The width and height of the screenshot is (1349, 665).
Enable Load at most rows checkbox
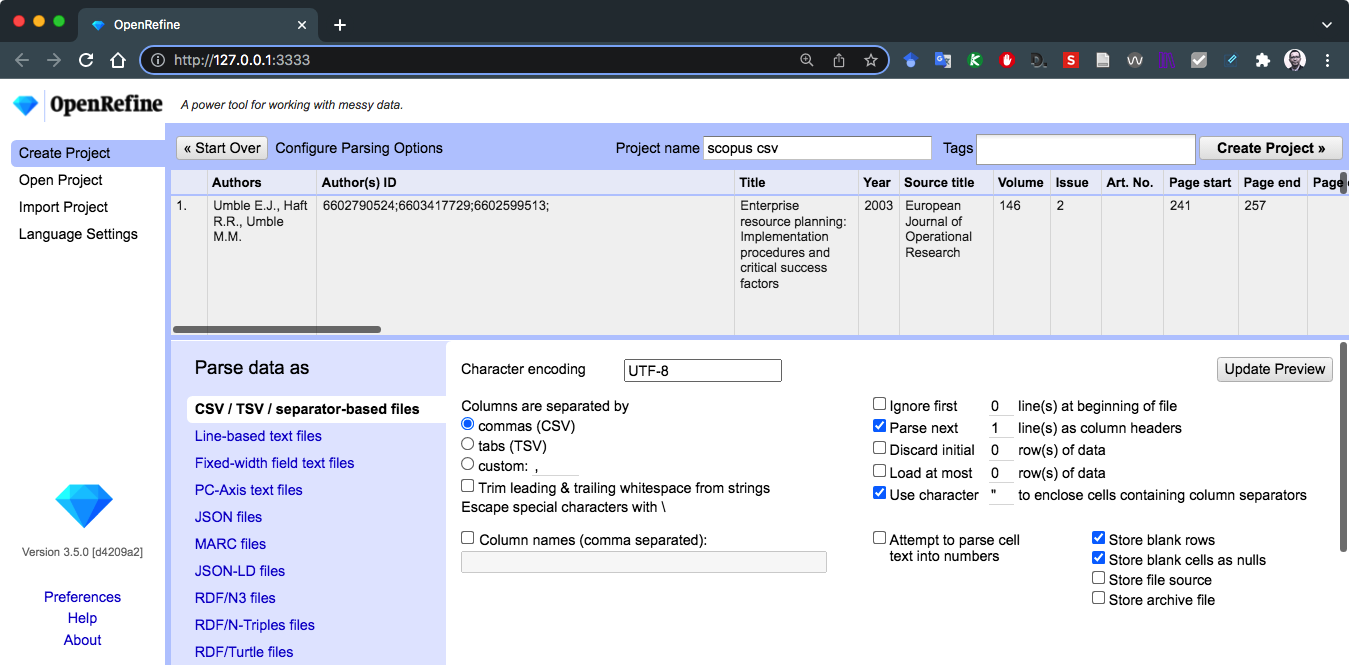coord(879,471)
